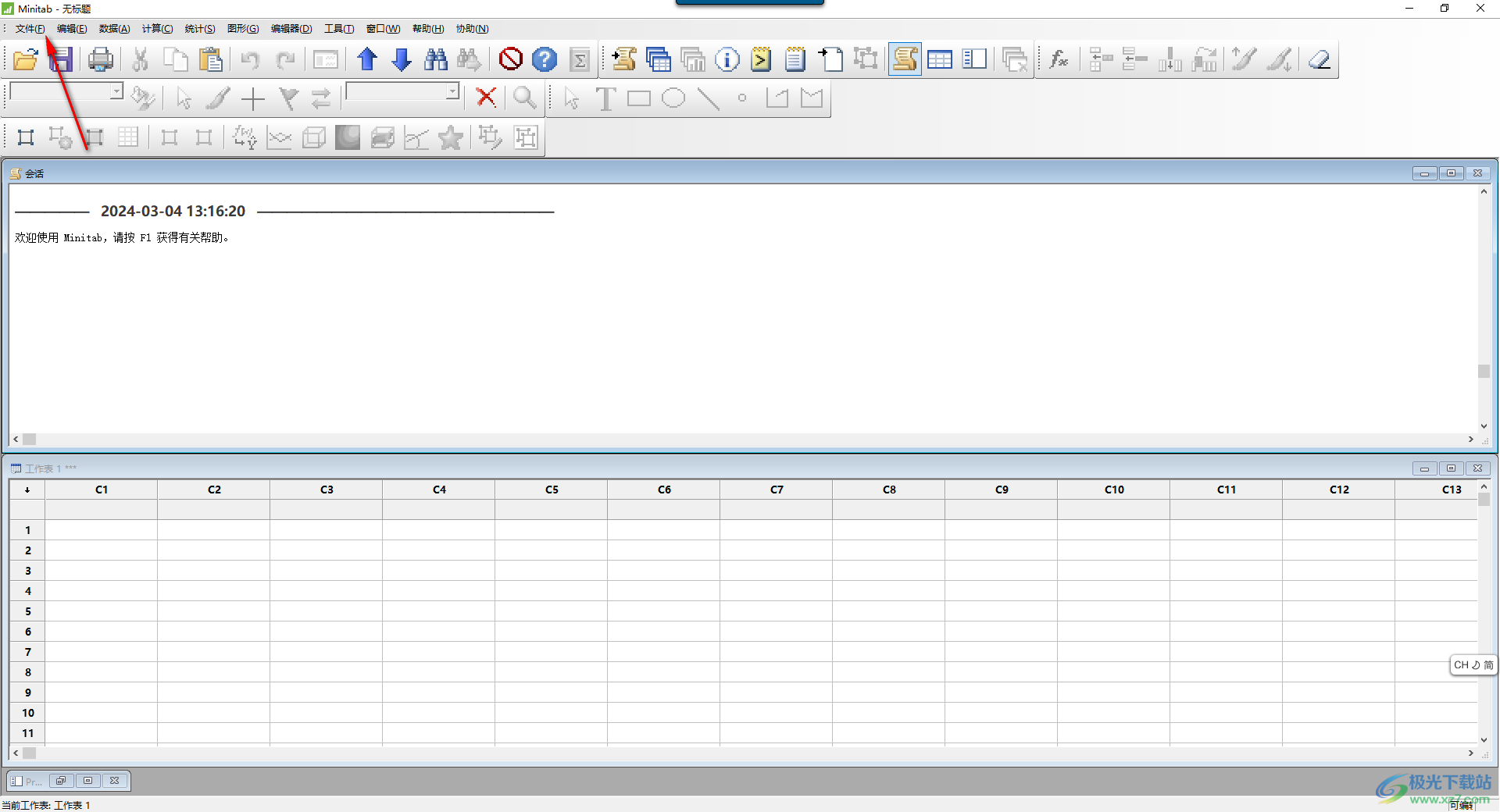Click the Print window icon

[x=101, y=59]
